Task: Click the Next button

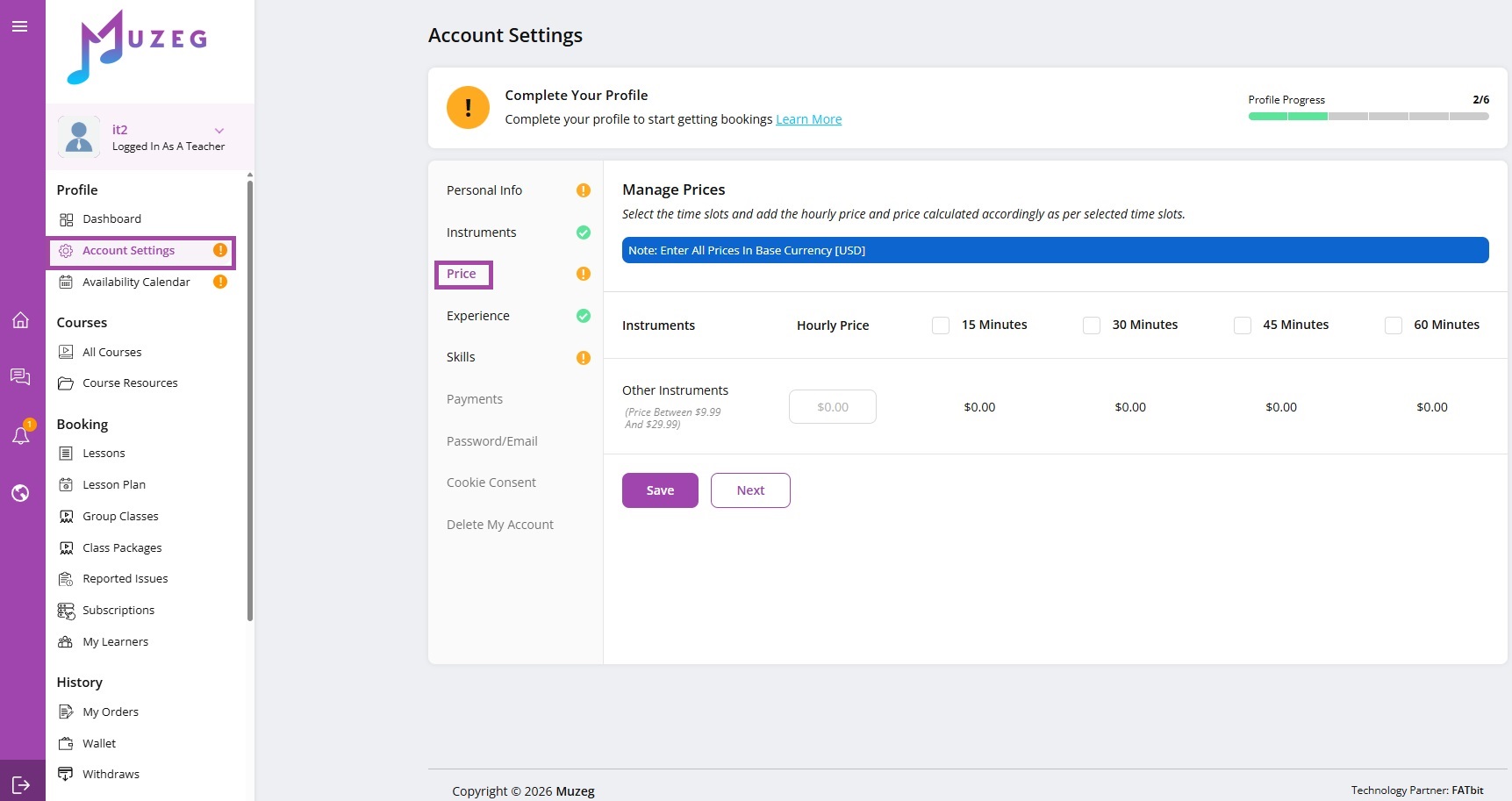Action: [x=750, y=490]
